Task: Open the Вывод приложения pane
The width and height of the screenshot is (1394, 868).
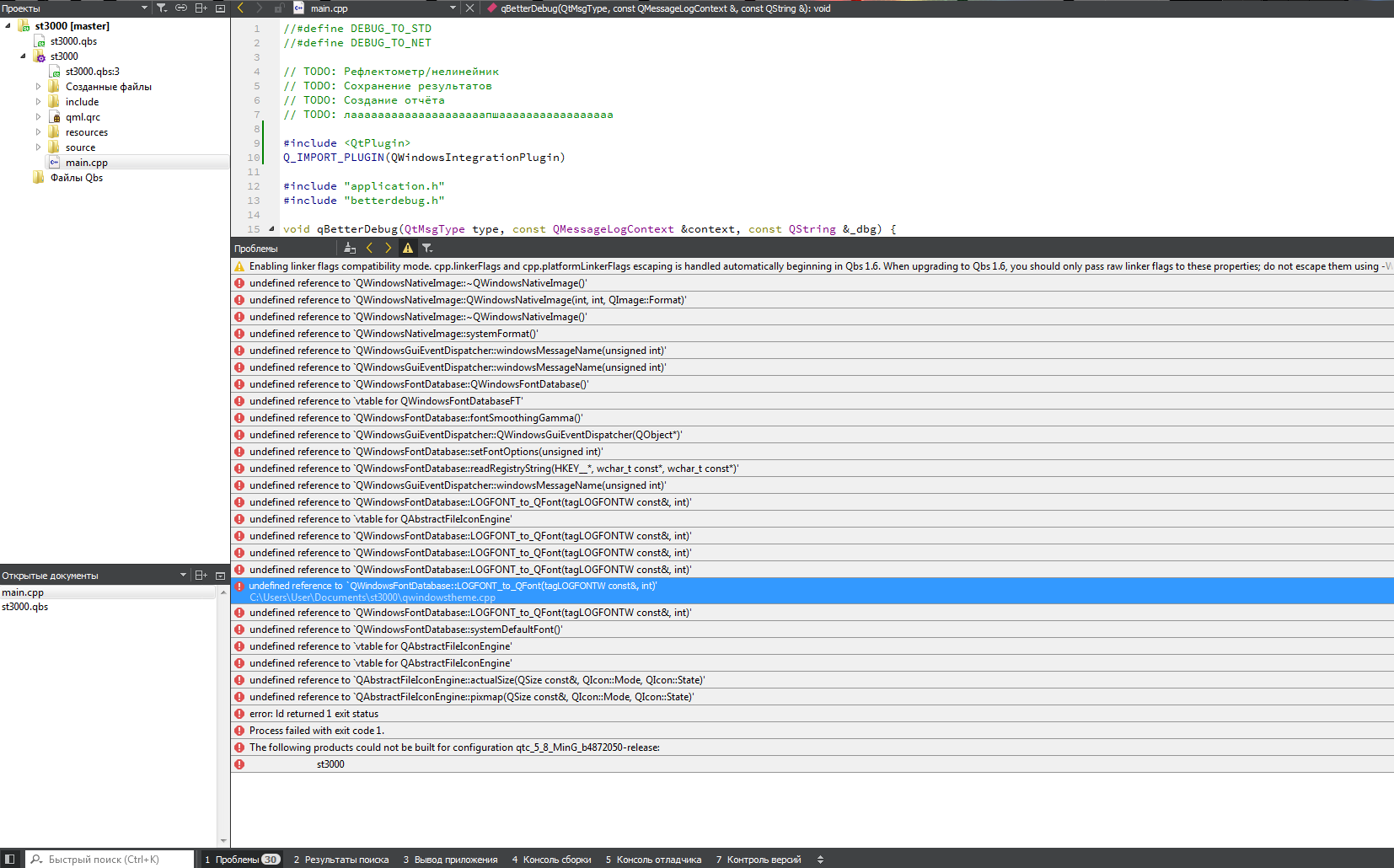Action: 450,860
